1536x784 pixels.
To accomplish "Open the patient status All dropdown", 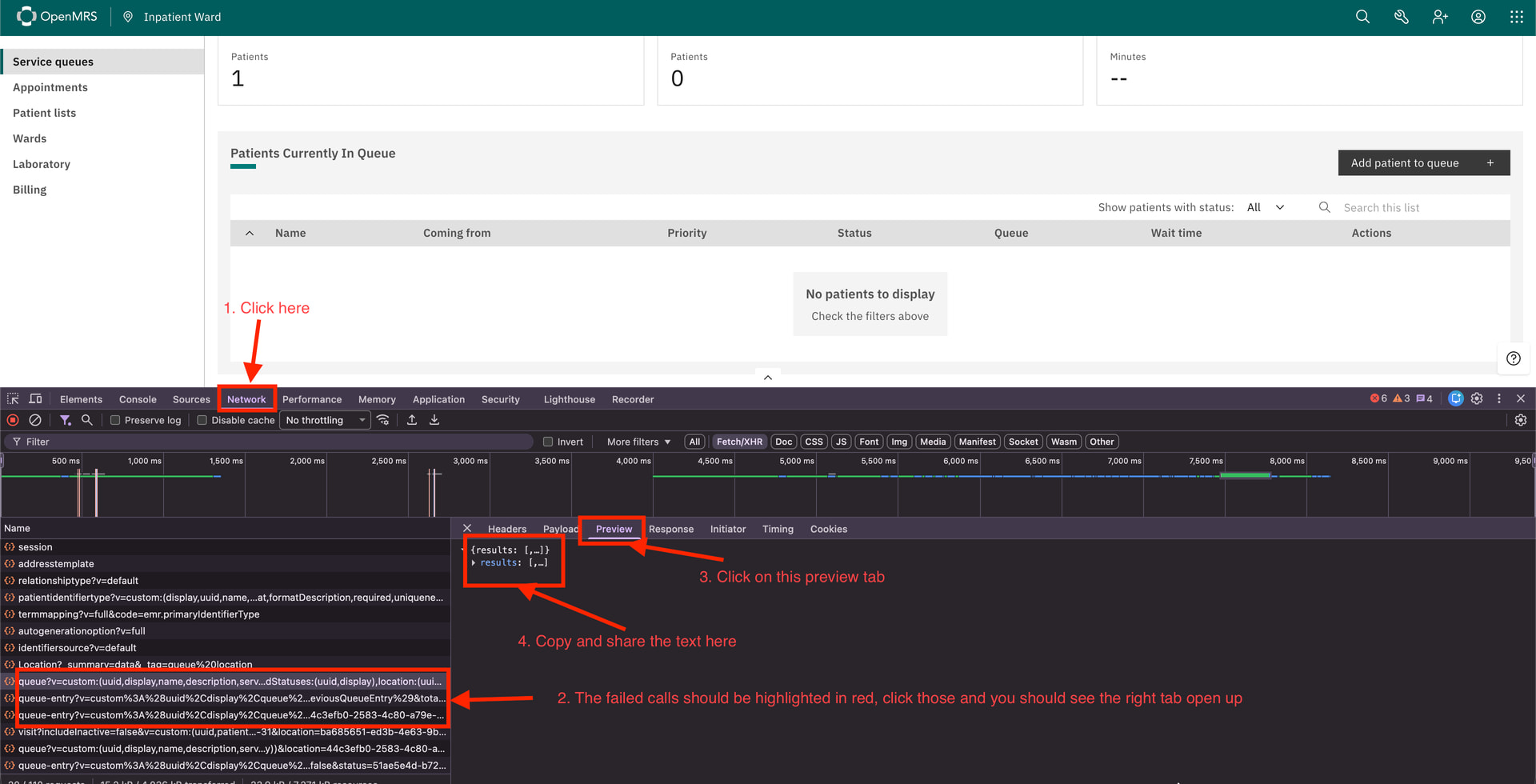I will [x=1266, y=207].
